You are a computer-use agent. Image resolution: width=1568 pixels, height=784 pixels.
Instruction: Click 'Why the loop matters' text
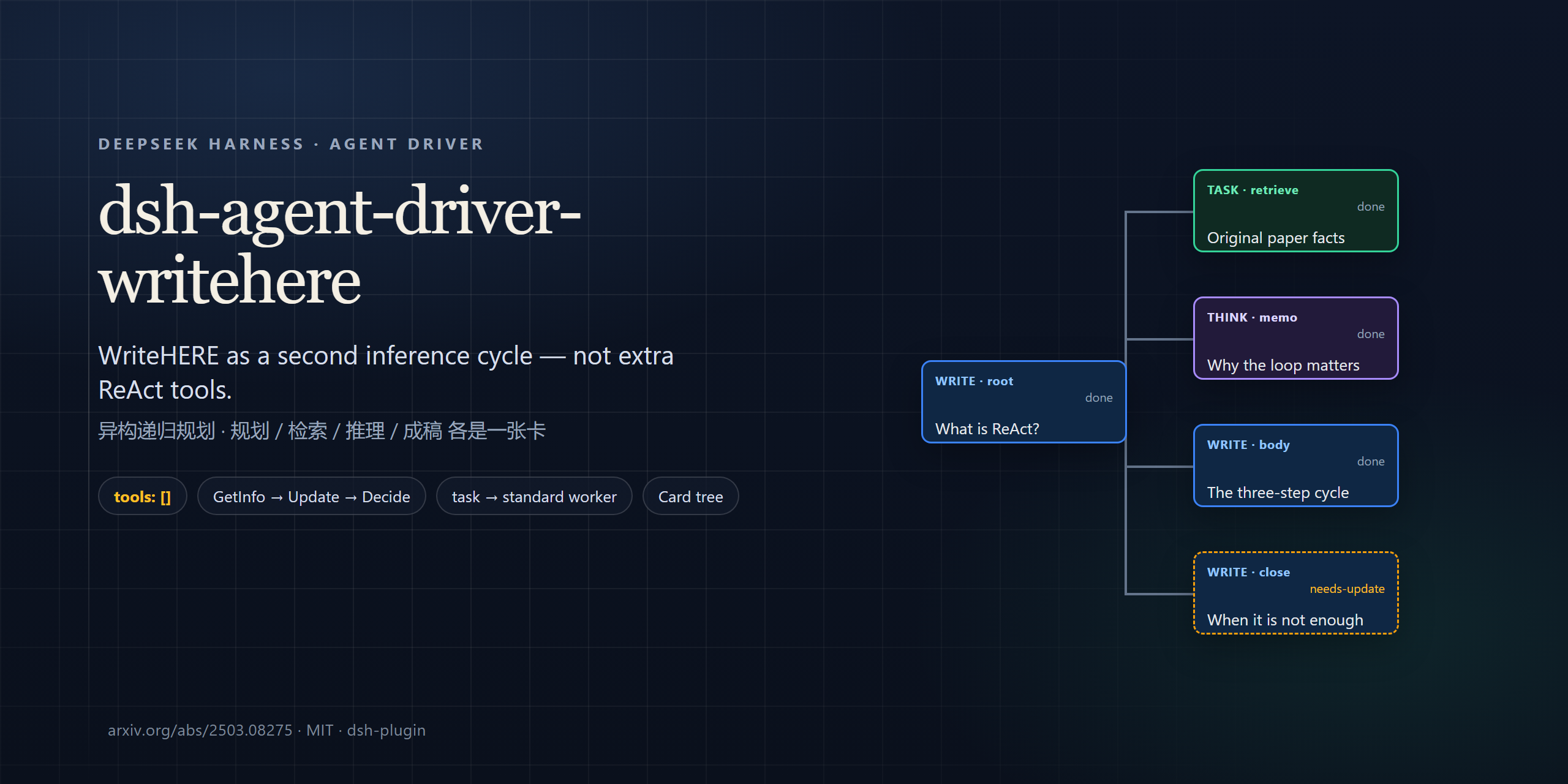click(1283, 365)
